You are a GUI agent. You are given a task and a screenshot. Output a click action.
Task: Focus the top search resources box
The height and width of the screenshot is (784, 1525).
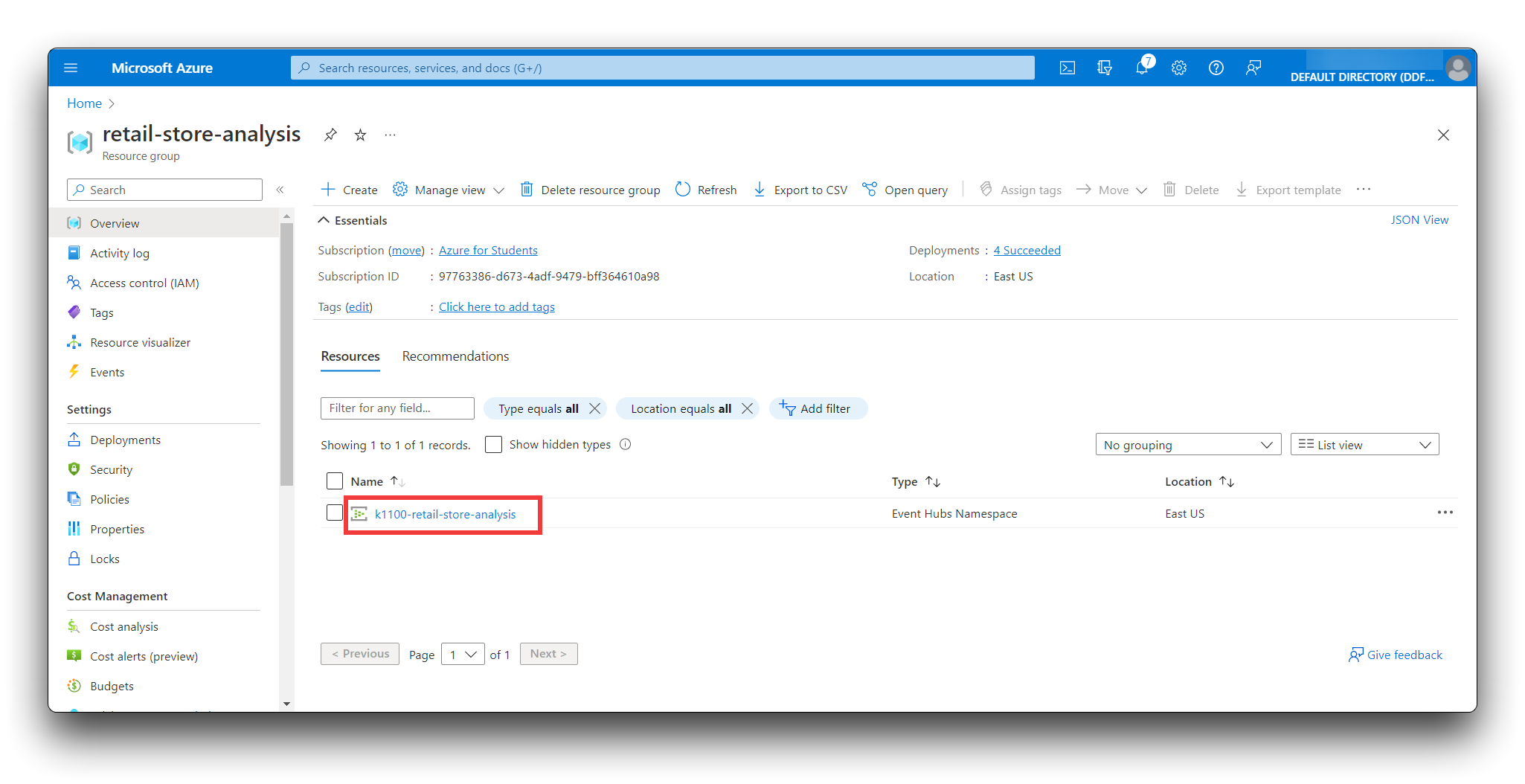[x=662, y=68]
